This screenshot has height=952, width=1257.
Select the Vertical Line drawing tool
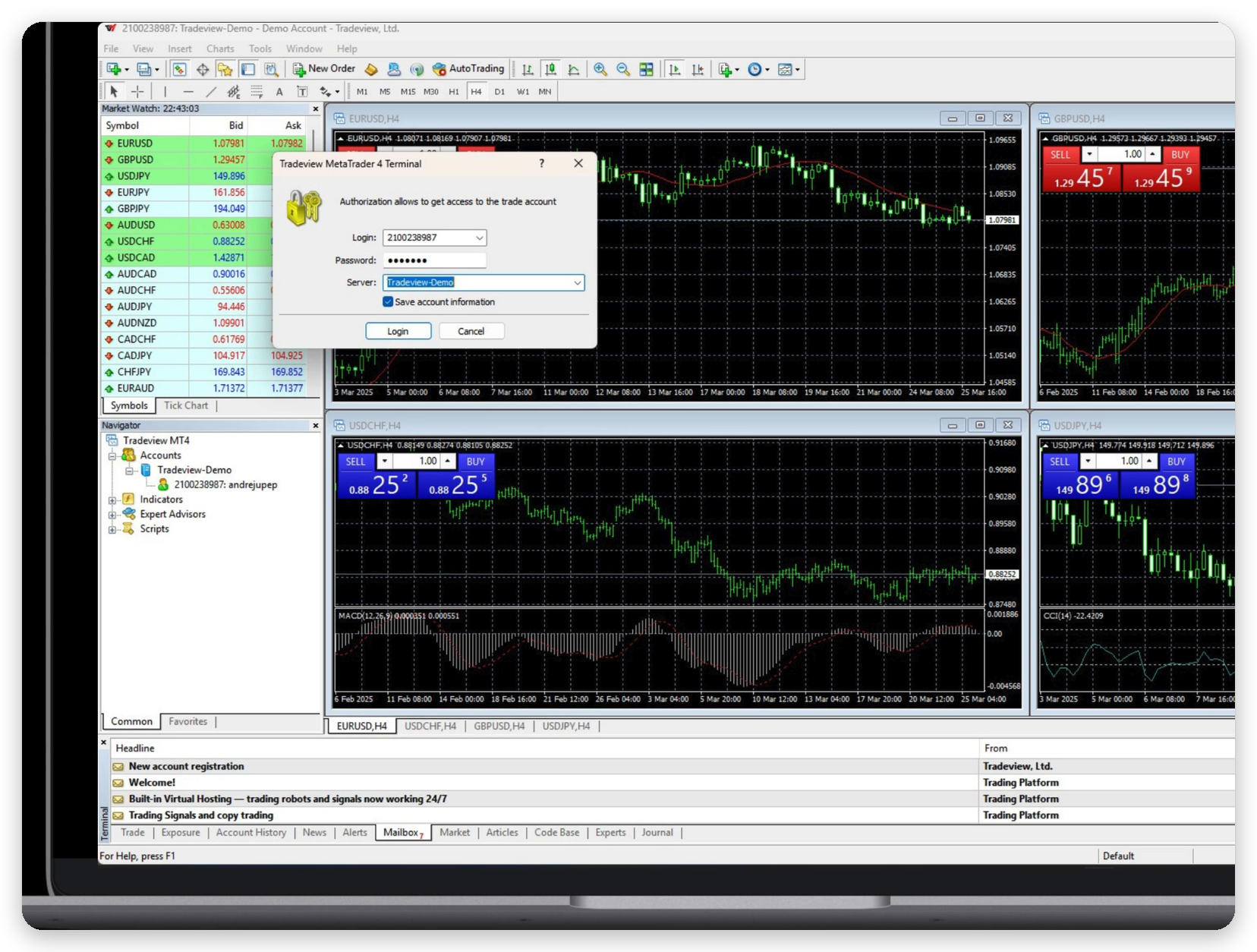coord(165,92)
